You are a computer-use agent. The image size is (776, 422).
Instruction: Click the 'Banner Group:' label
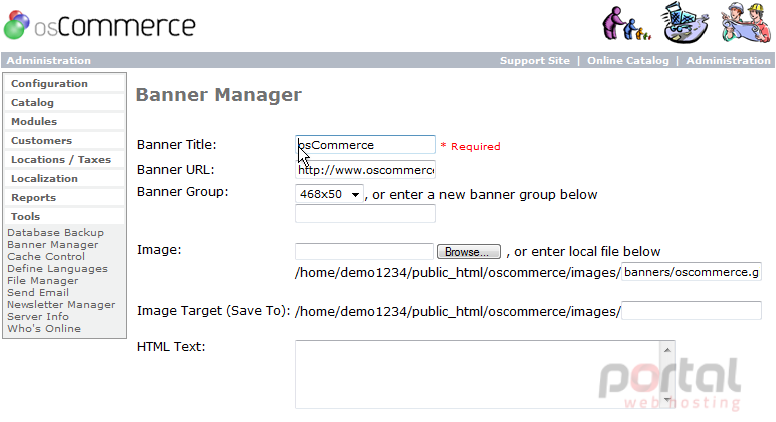coord(183,192)
